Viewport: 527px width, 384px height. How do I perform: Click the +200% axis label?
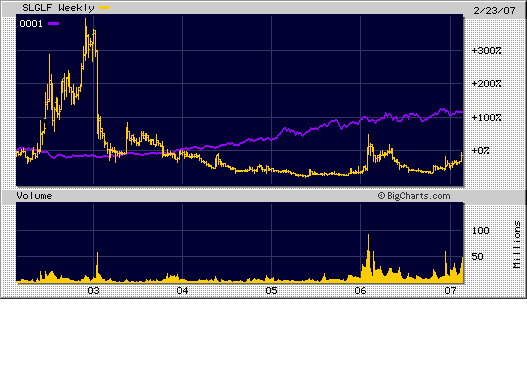[486, 84]
